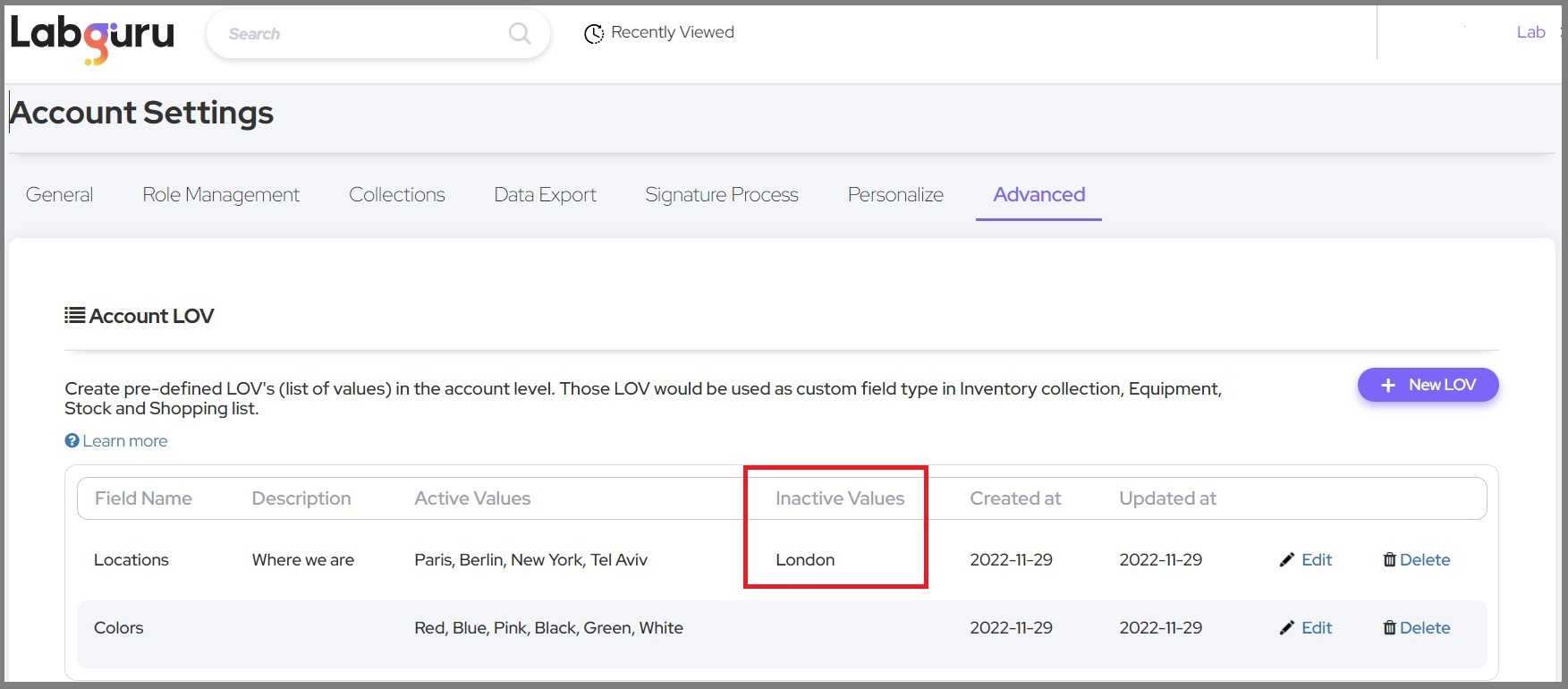This screenshot has height=689, width=1568.
Task: Open the General tab
Action: (59, 195)
